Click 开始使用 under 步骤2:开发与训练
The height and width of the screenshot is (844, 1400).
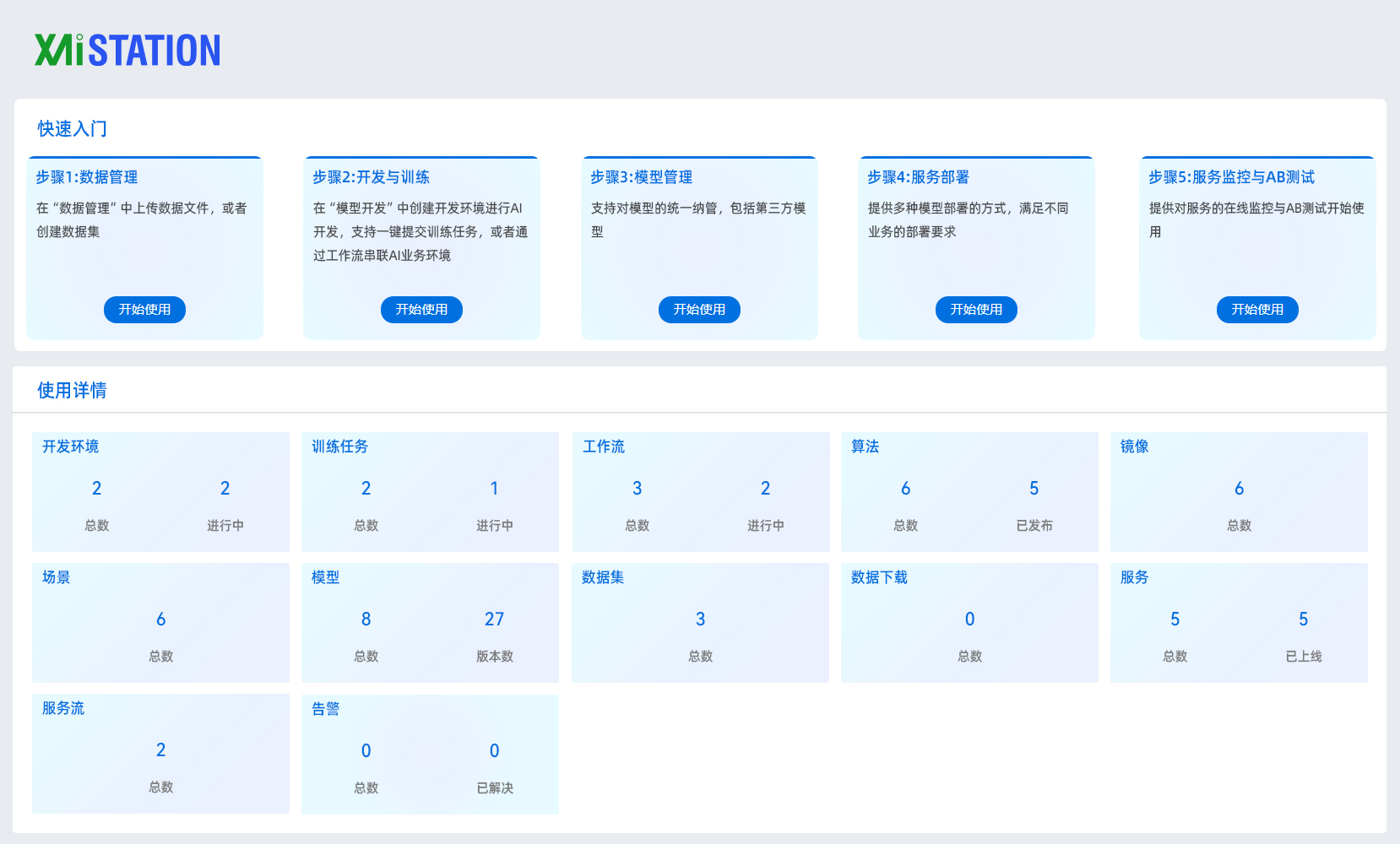pos(421,310)
